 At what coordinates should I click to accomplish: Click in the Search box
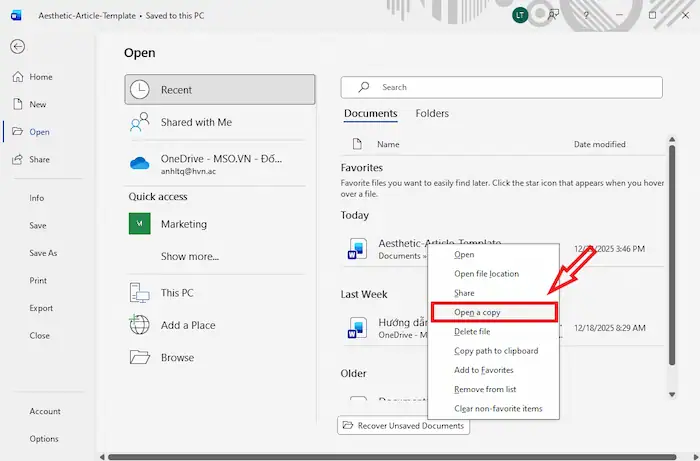[501, 87]
